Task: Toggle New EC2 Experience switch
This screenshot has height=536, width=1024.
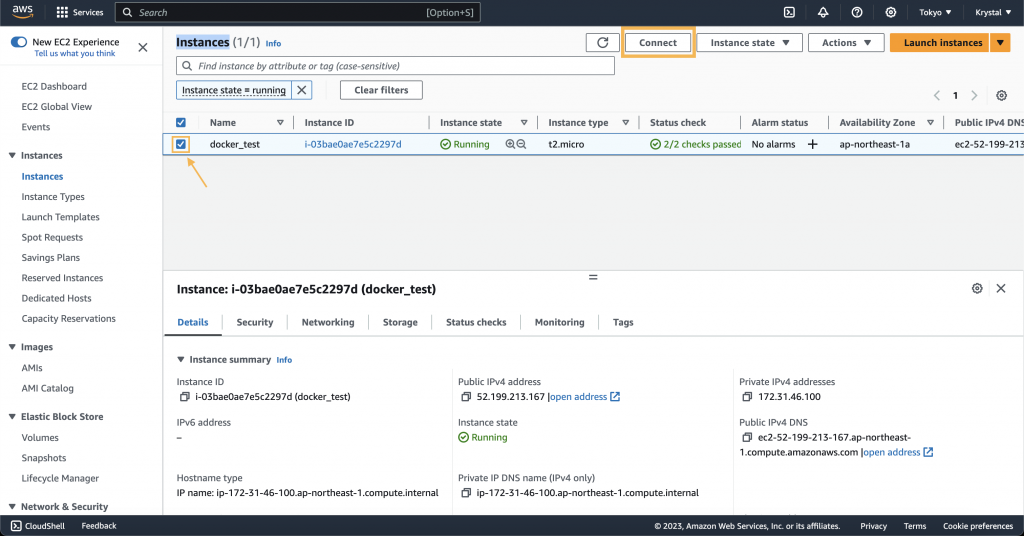Action: (19, 42)
